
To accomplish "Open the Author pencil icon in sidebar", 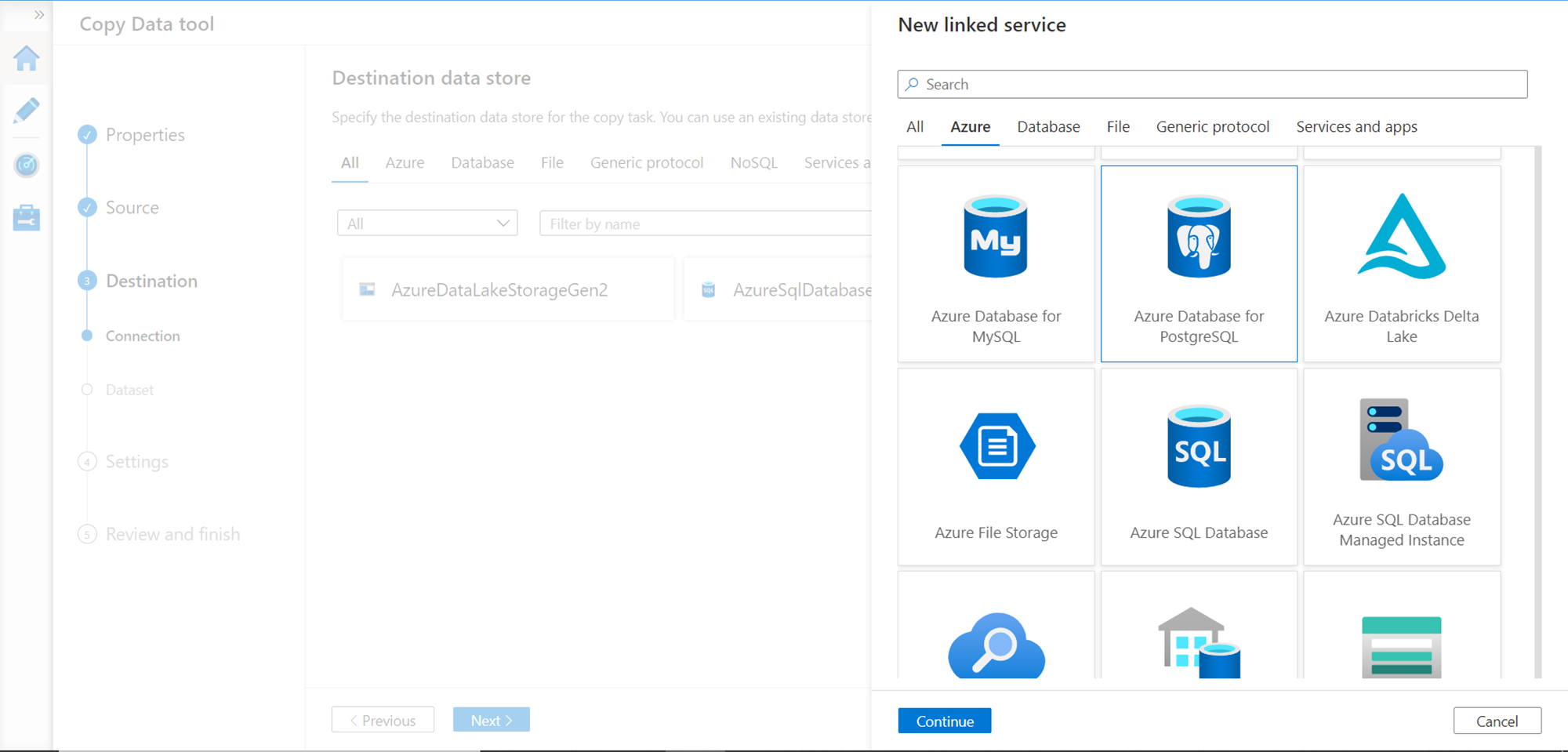I will point(27,111).
